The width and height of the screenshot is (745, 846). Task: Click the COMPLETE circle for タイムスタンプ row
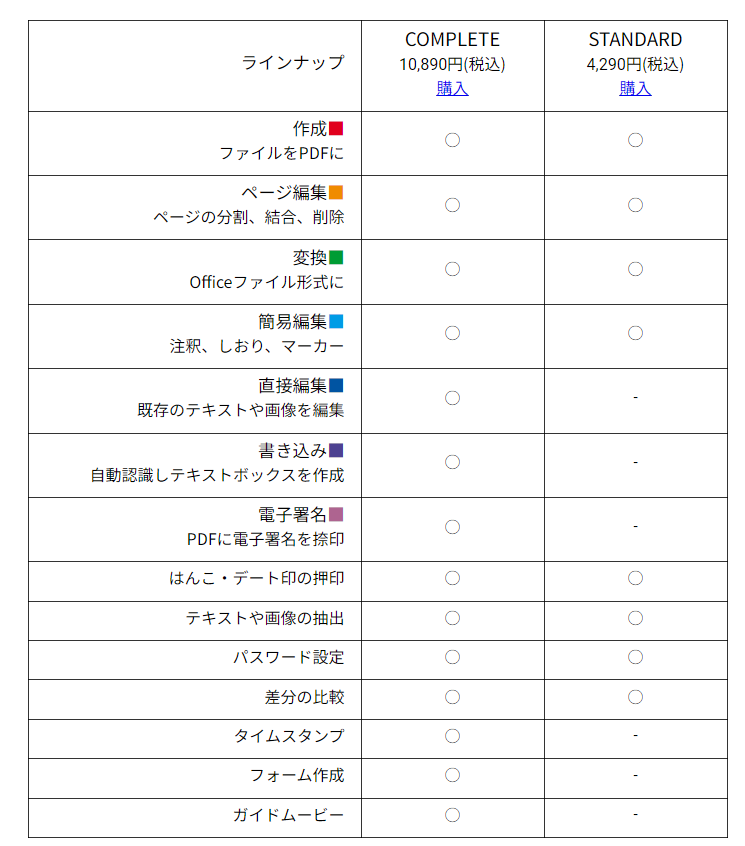tap(452, 736)
